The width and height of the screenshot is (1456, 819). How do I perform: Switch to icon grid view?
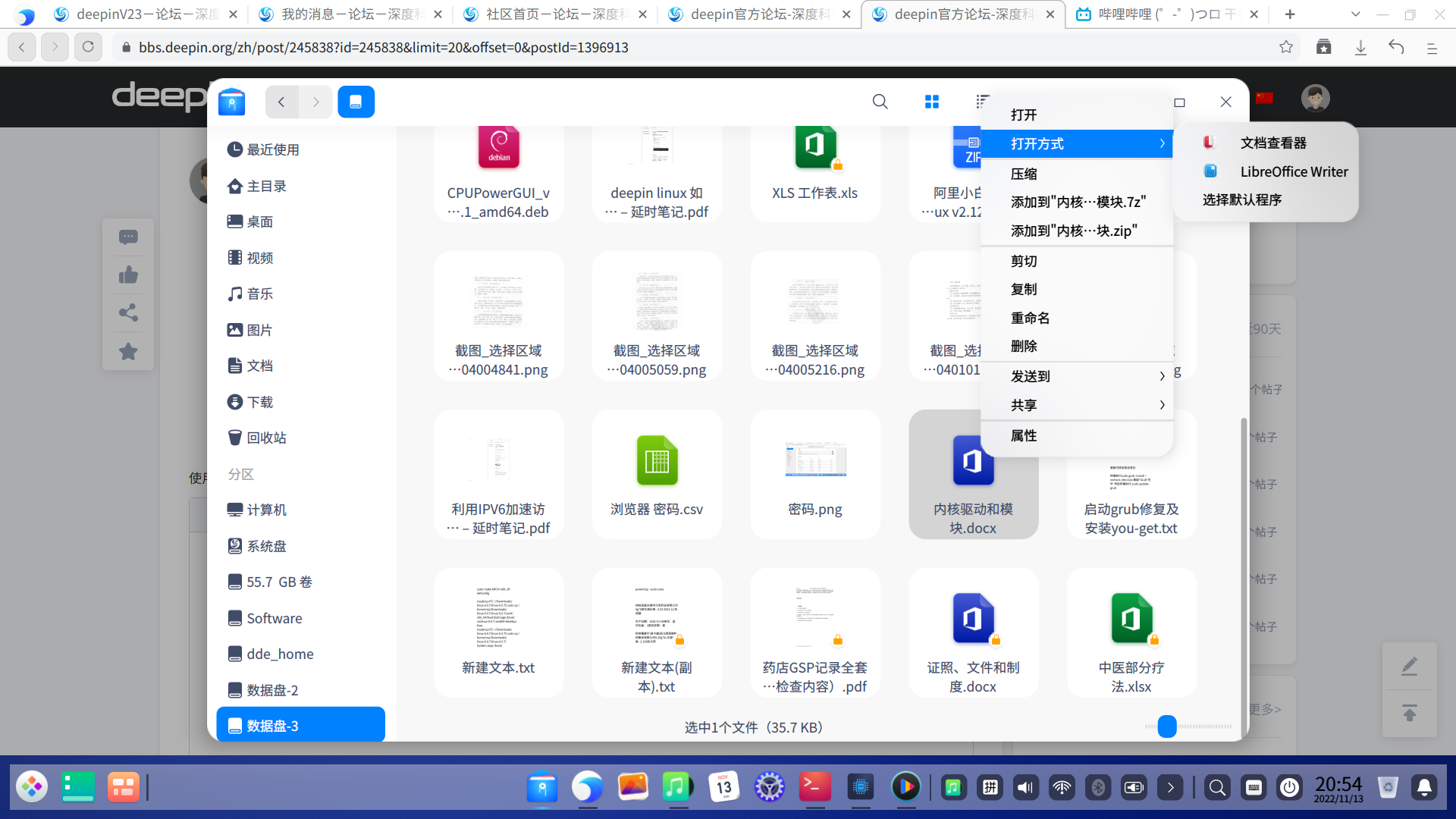(x=932, y=102)
